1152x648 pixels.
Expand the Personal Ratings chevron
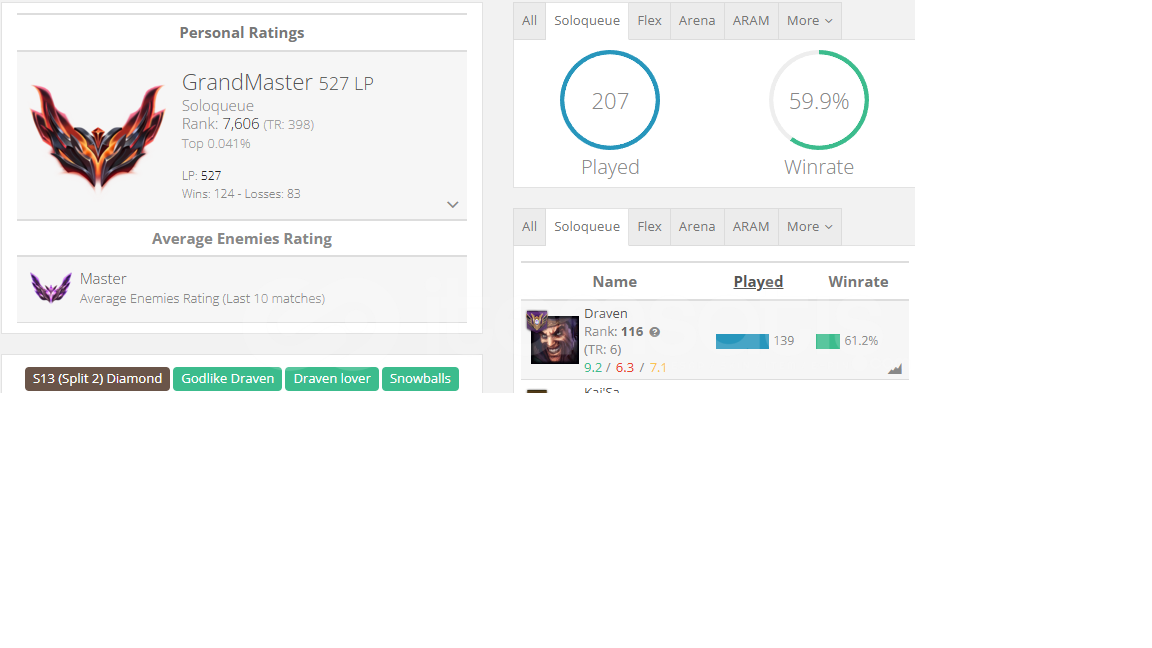[x=453, y=205]
